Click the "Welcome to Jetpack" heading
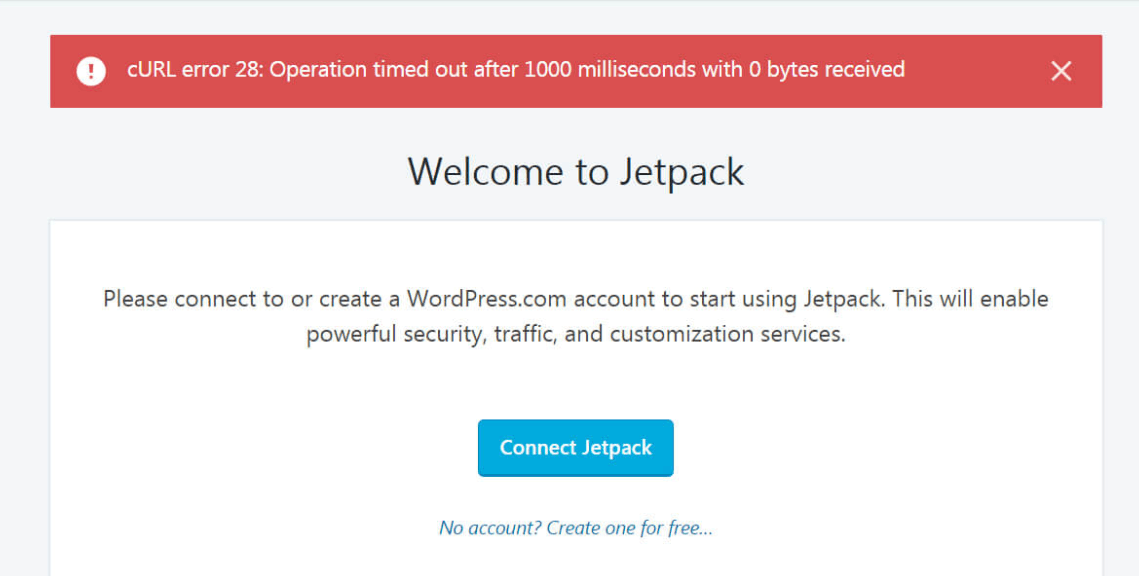The height and width of the screenshot is (576, 1139). pyautogui.click(x=576, y=172)
